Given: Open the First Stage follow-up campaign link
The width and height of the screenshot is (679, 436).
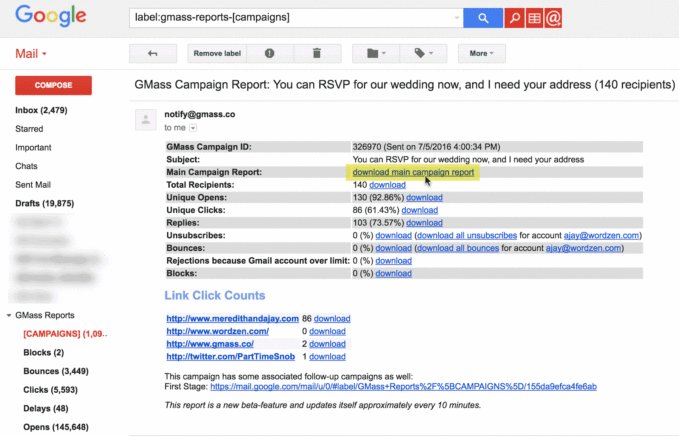Looking at the screenshot, I should (x=403, y=386).
